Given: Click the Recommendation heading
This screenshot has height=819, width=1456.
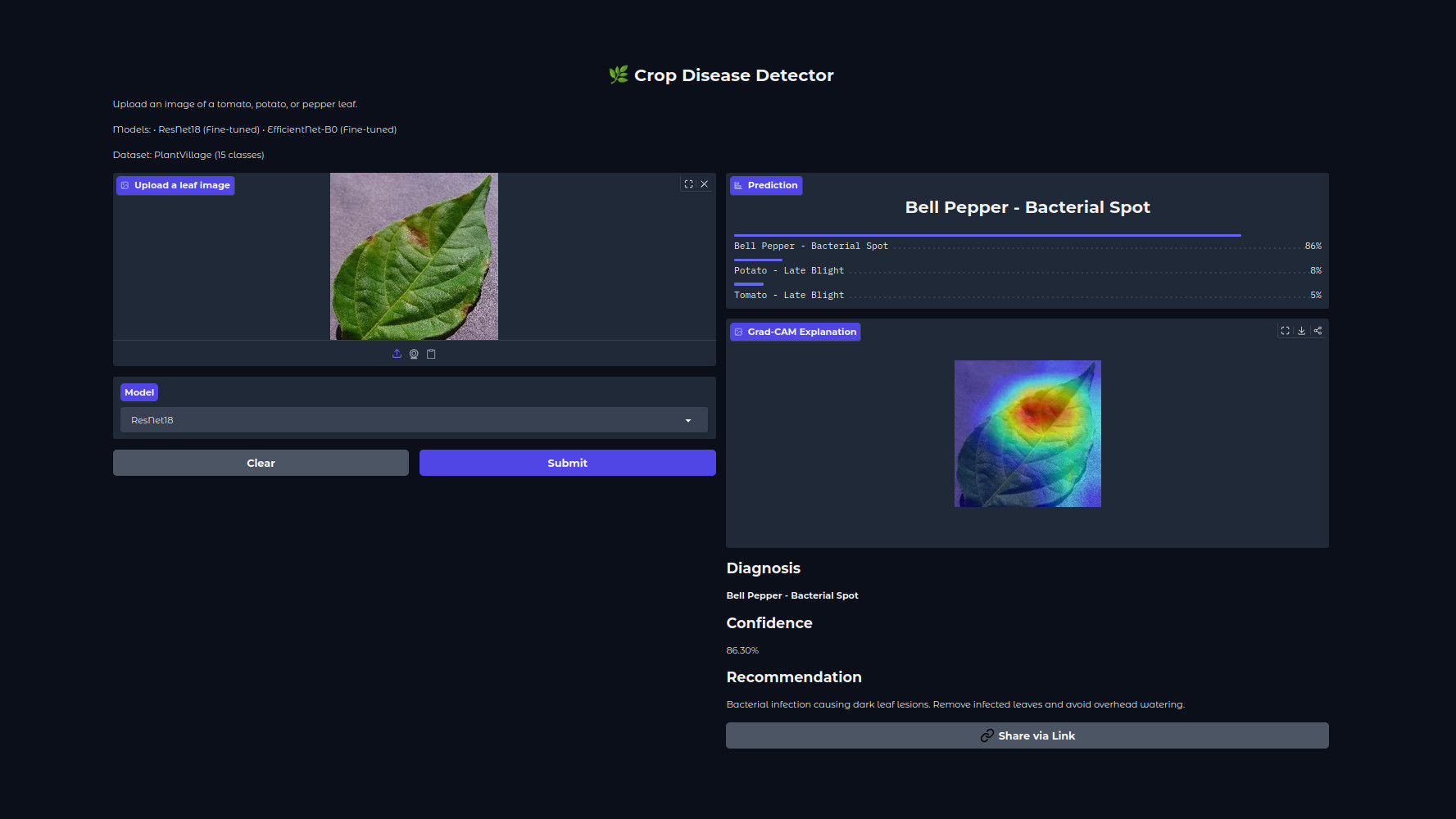Looking at the screenshot, I should click(794, 677).
